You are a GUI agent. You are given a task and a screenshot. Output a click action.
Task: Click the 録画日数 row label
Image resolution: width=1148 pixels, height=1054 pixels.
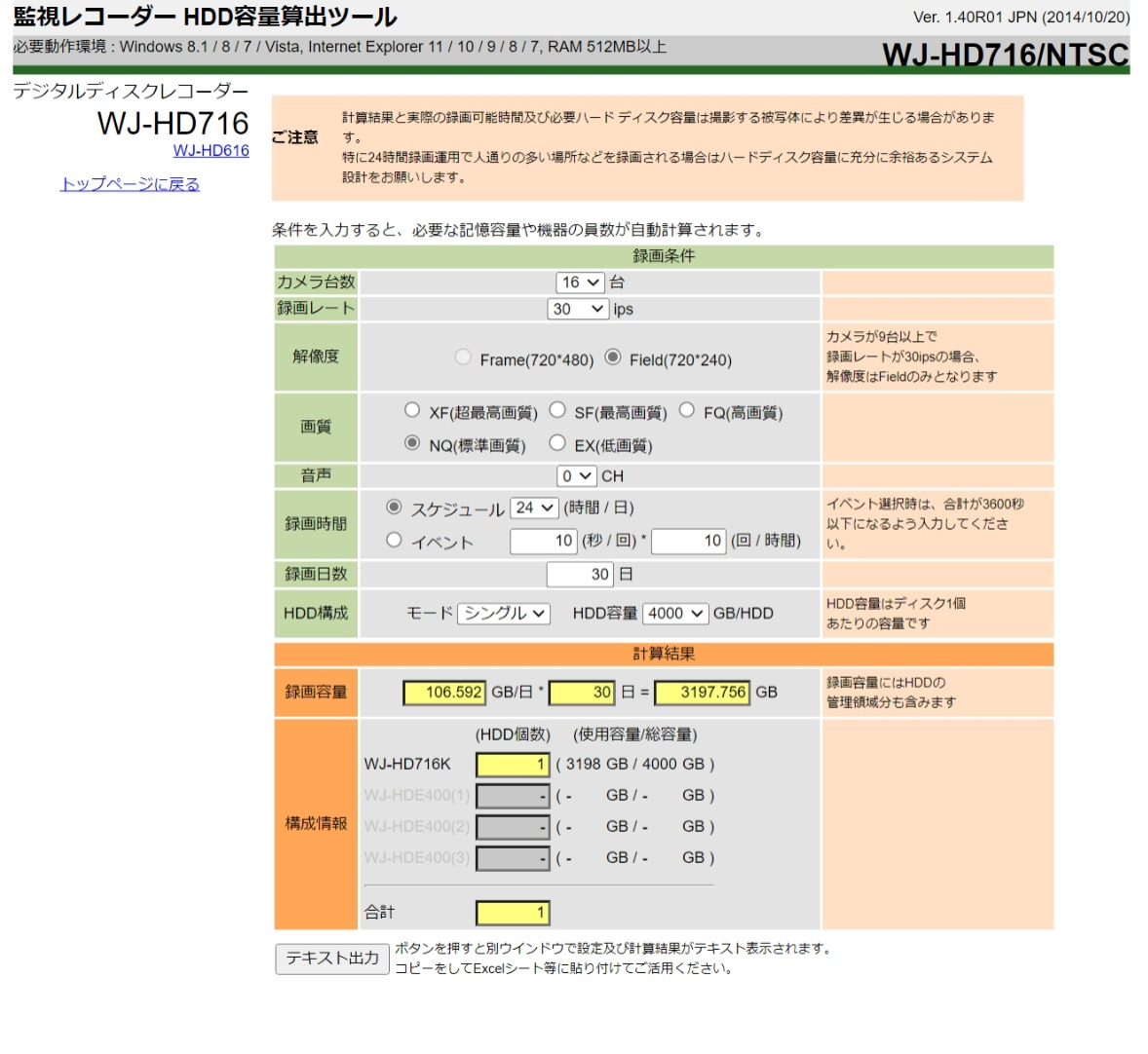tap(316, 575)
